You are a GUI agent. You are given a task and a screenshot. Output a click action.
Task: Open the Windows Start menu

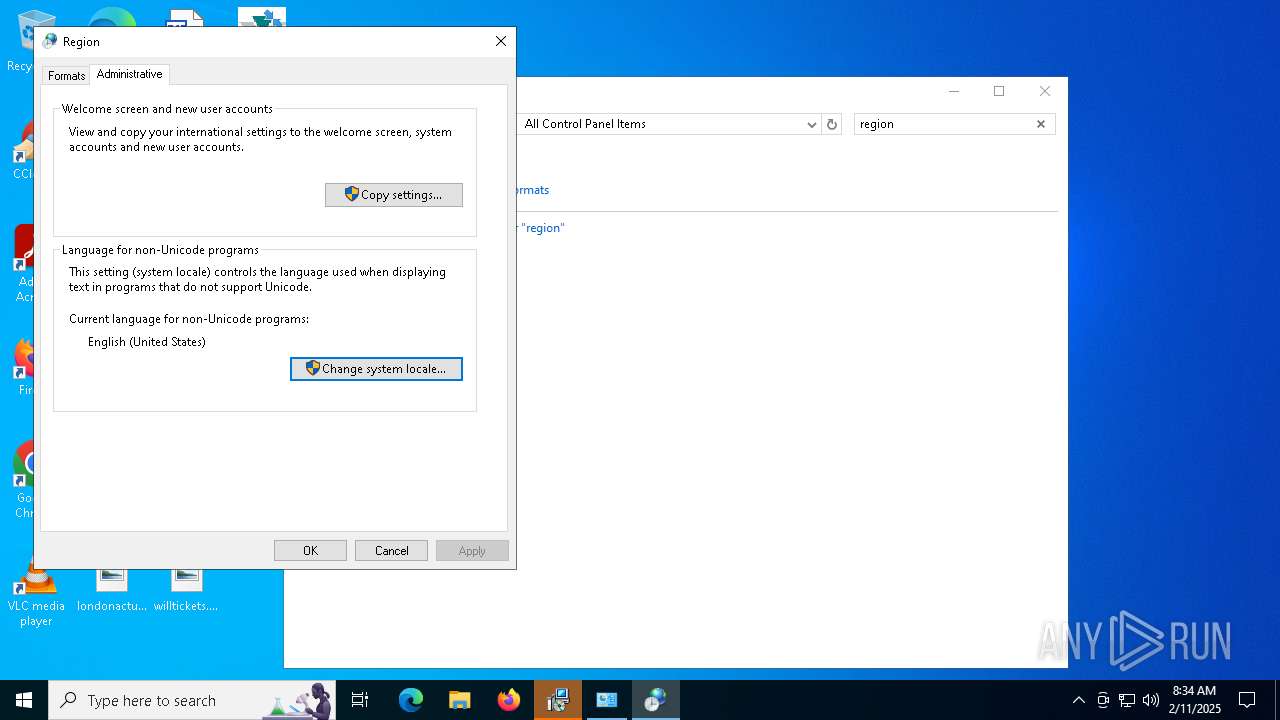point(24,700)
